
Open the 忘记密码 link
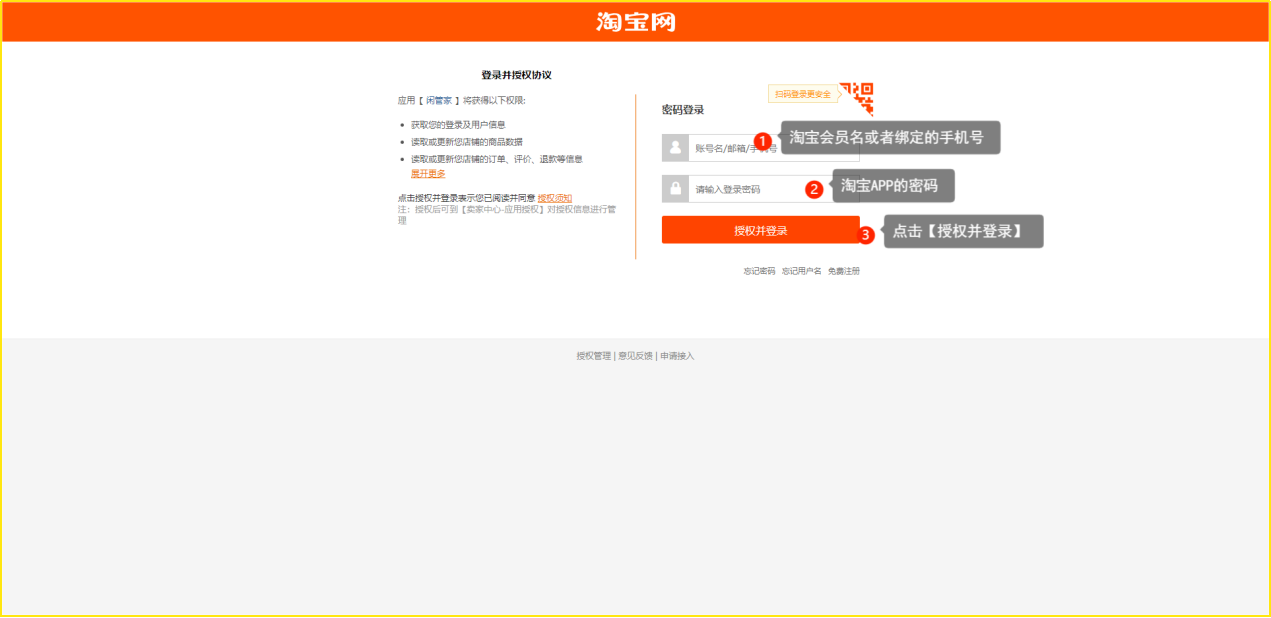click(759, 271)
